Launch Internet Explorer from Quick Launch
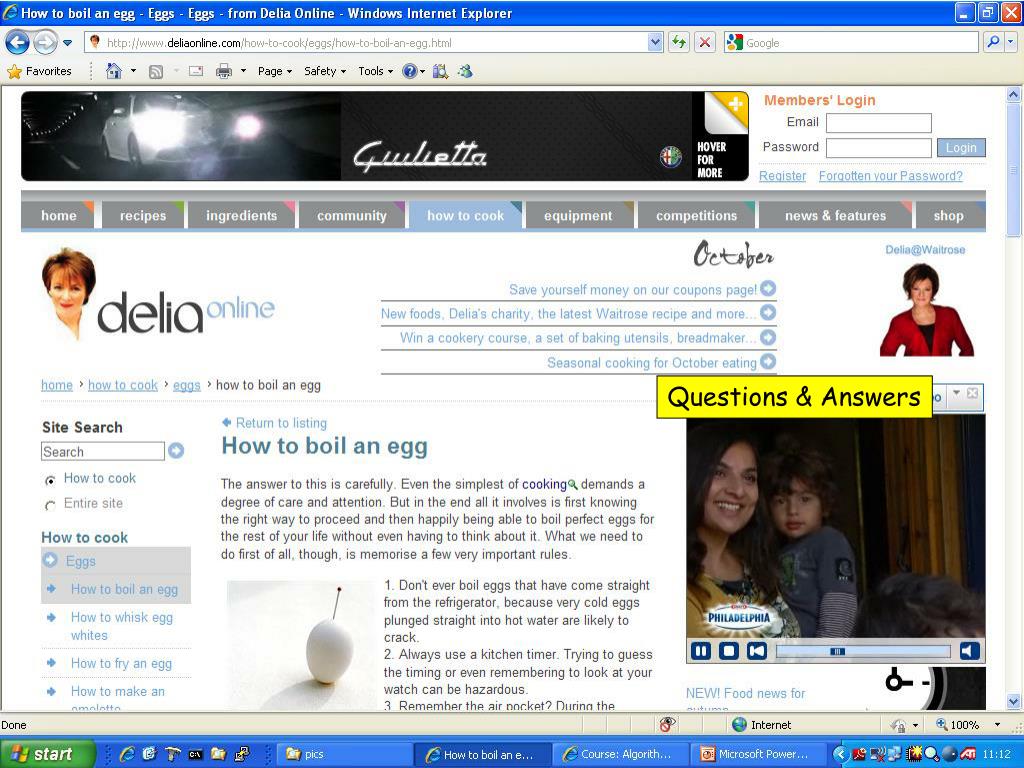The width and height of the screenshot is (1024, 768). (127, 754)
